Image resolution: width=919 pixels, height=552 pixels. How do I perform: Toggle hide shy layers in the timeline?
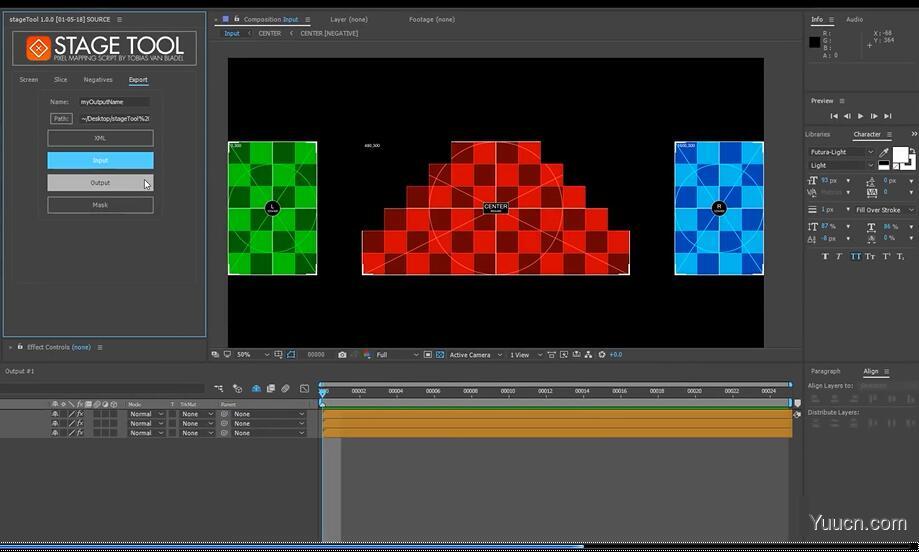tap(256, 389)
